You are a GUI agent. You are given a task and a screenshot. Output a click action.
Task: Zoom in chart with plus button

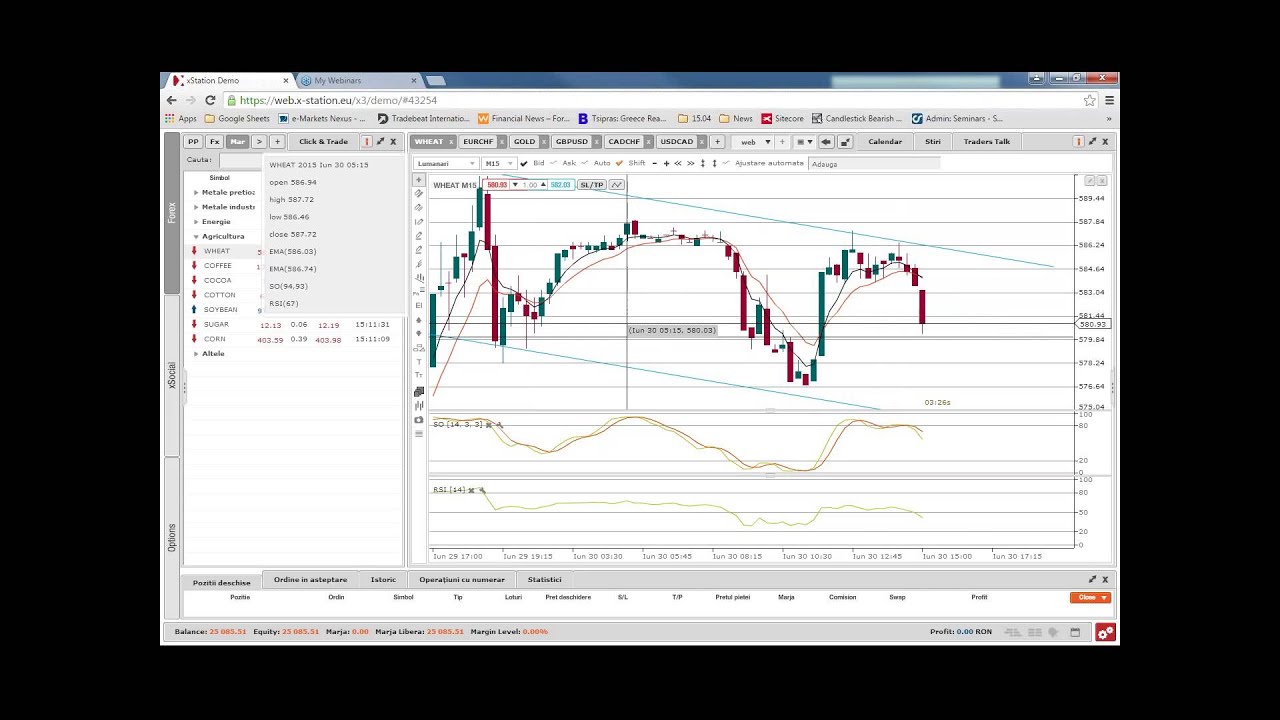666,163
